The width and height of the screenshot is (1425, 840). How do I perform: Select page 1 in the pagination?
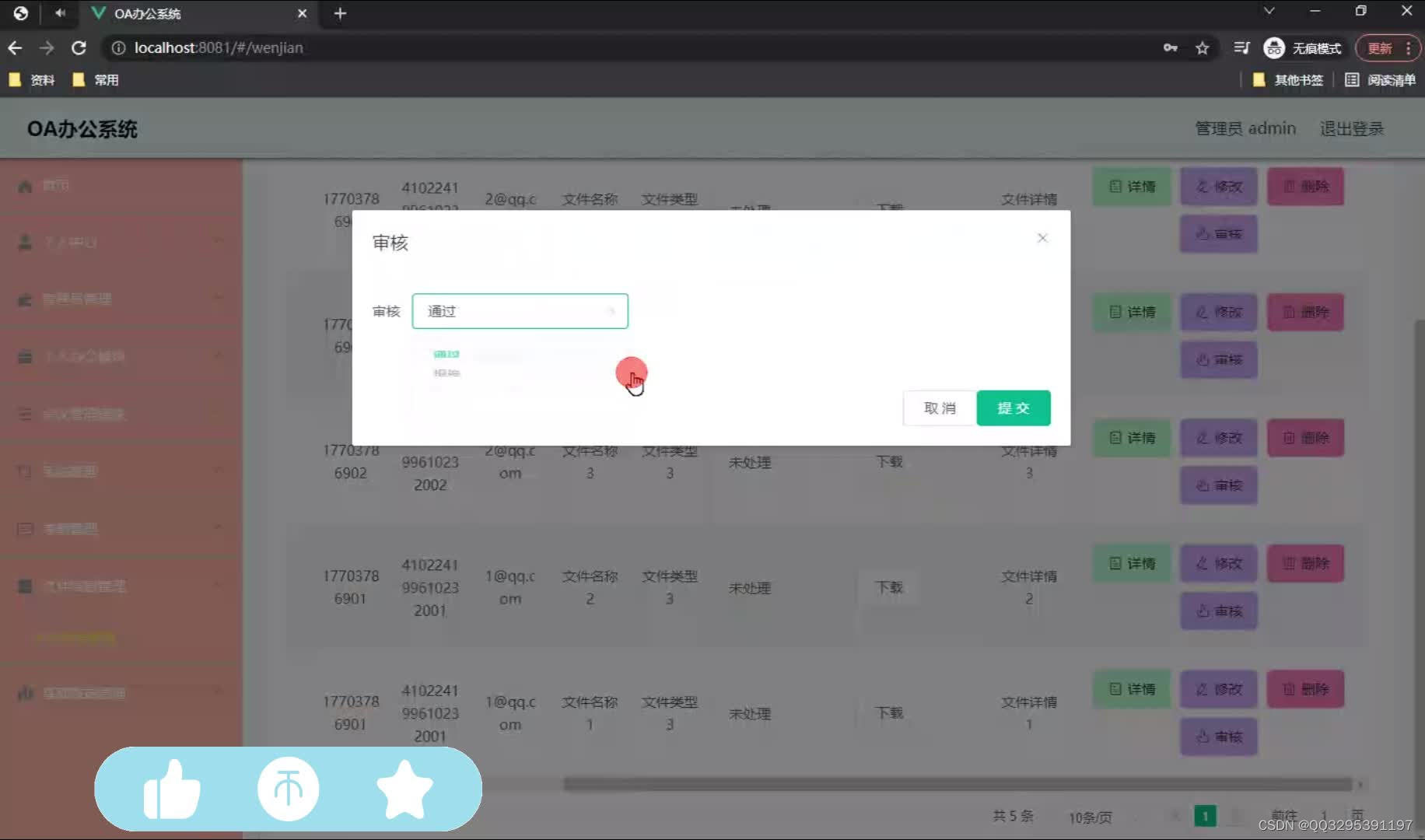(1205, 816)
